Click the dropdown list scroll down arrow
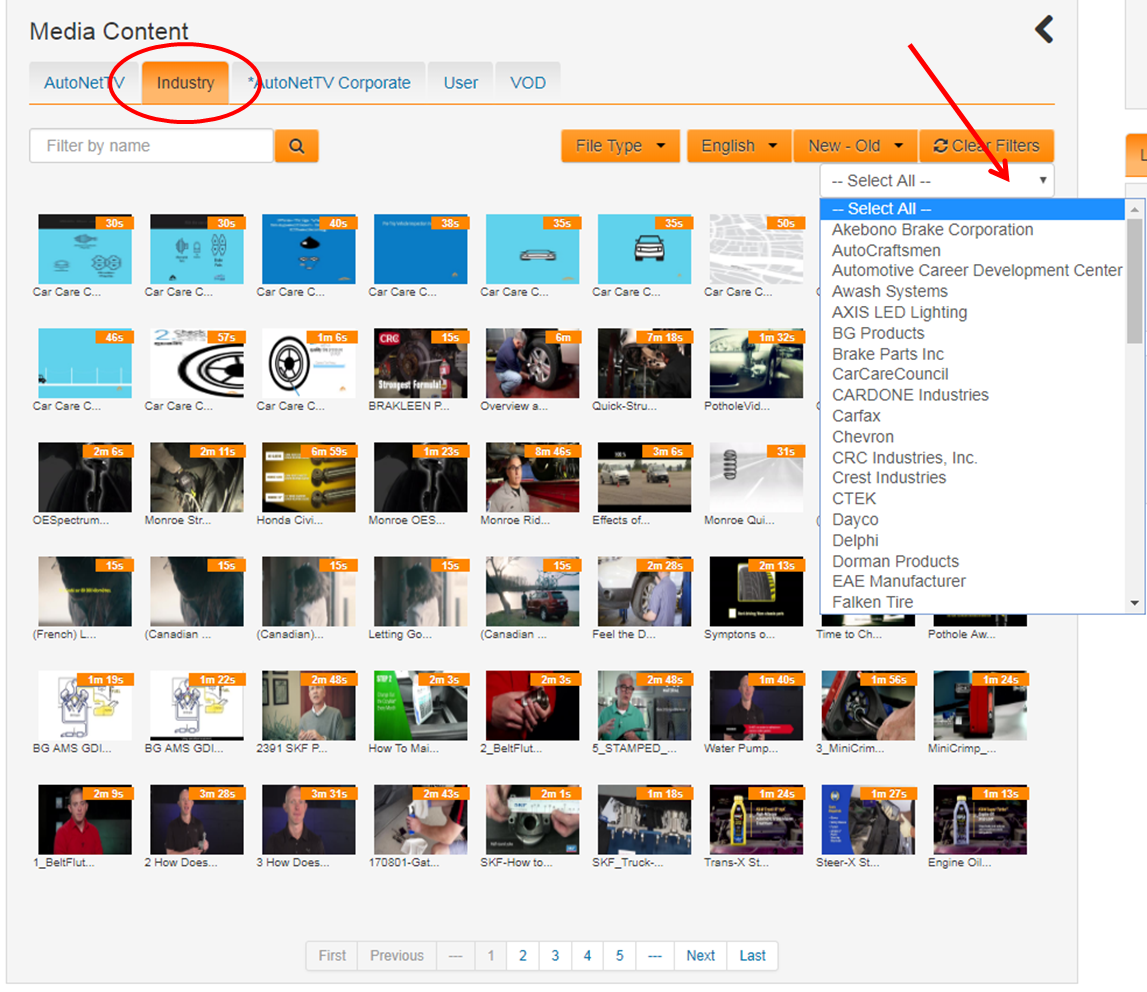The image size is (1147, 992). pos(1135,604)
